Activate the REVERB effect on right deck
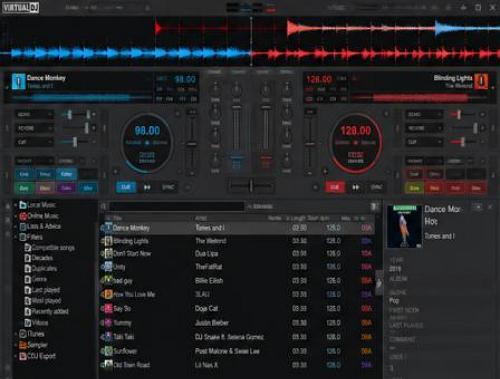 click(482, 128)
